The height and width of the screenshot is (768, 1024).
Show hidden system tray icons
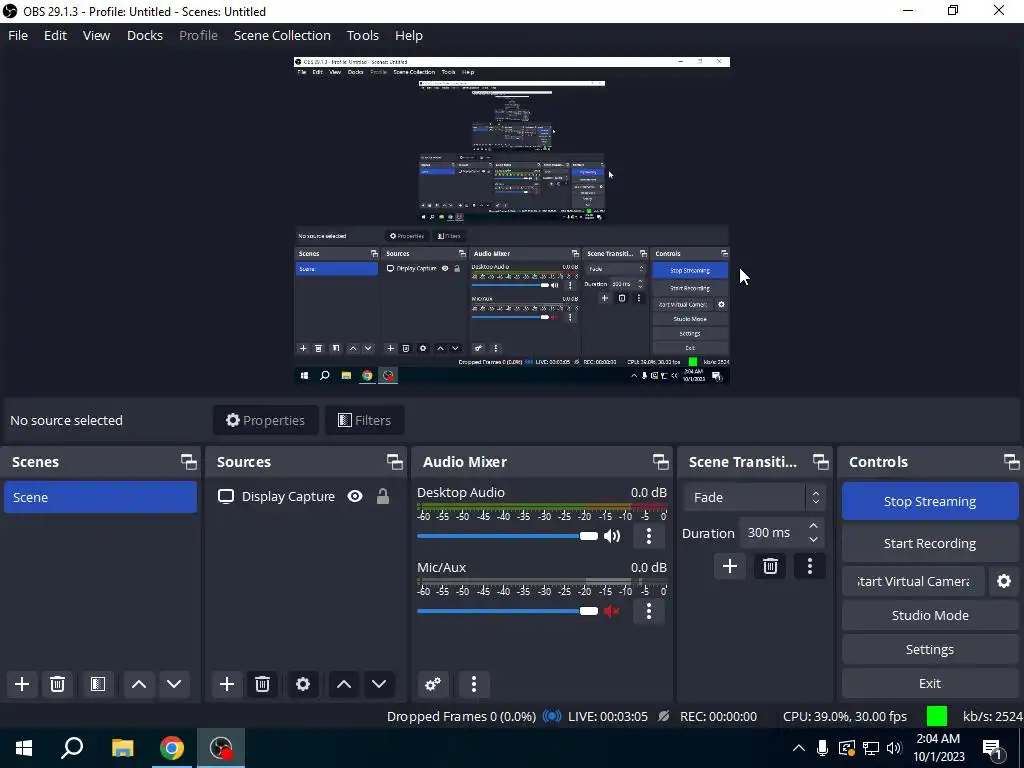(x=798, y=748)
